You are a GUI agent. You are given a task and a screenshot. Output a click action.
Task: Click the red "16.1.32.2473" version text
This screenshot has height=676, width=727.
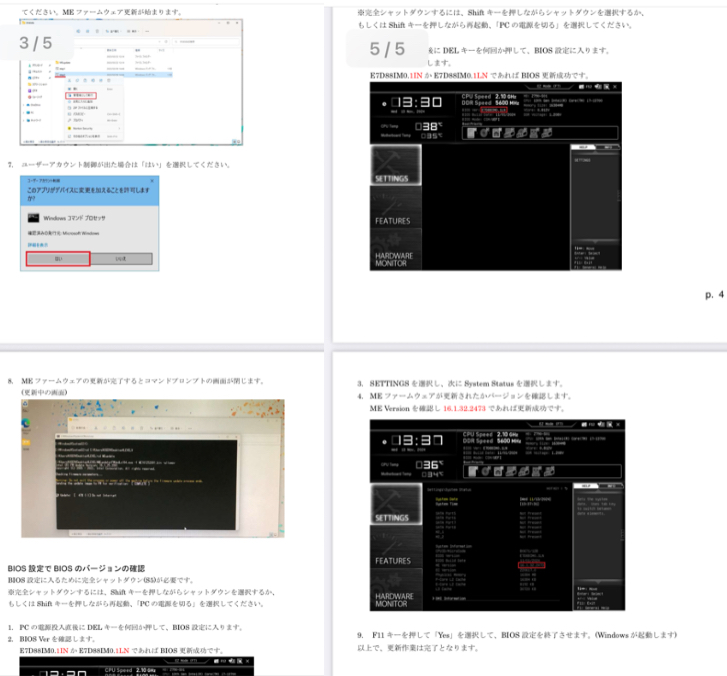coord(464,408)
